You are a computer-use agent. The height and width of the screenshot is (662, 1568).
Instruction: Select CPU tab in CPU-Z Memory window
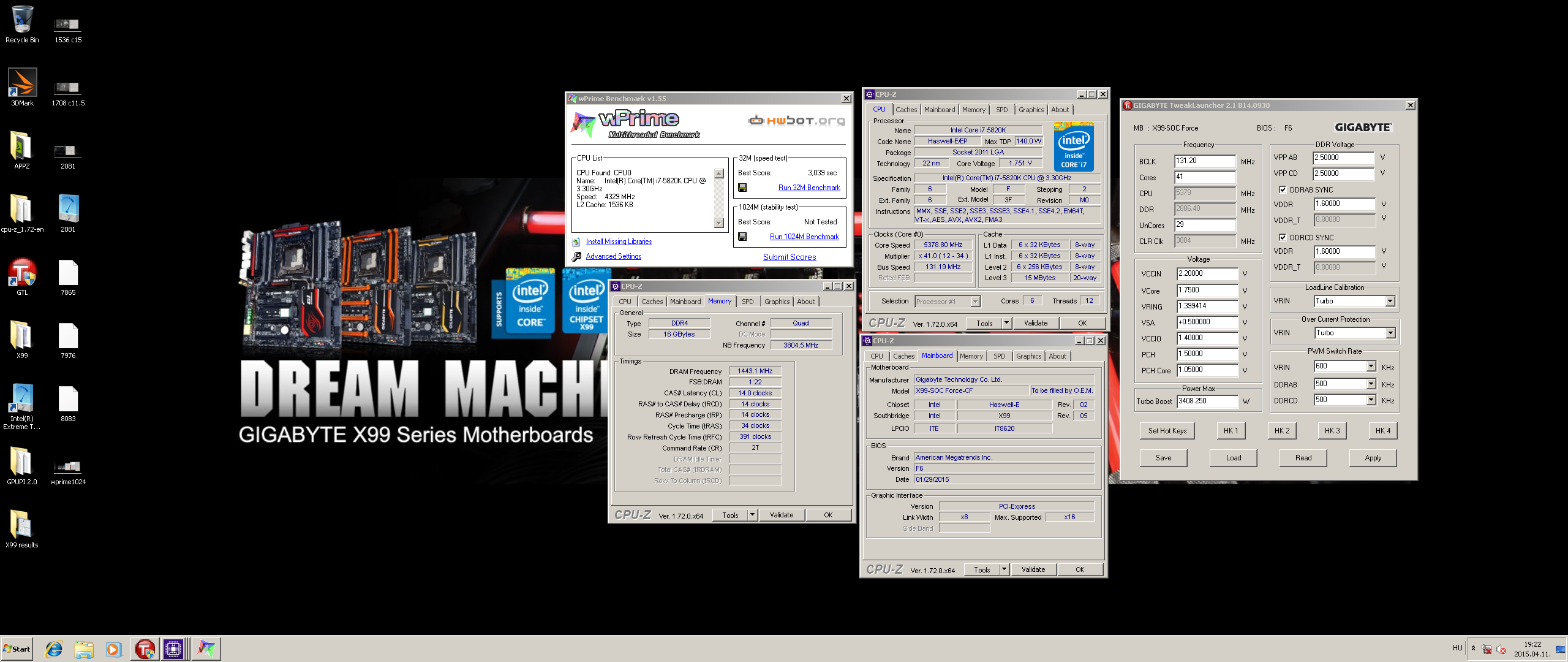point(625,302)
